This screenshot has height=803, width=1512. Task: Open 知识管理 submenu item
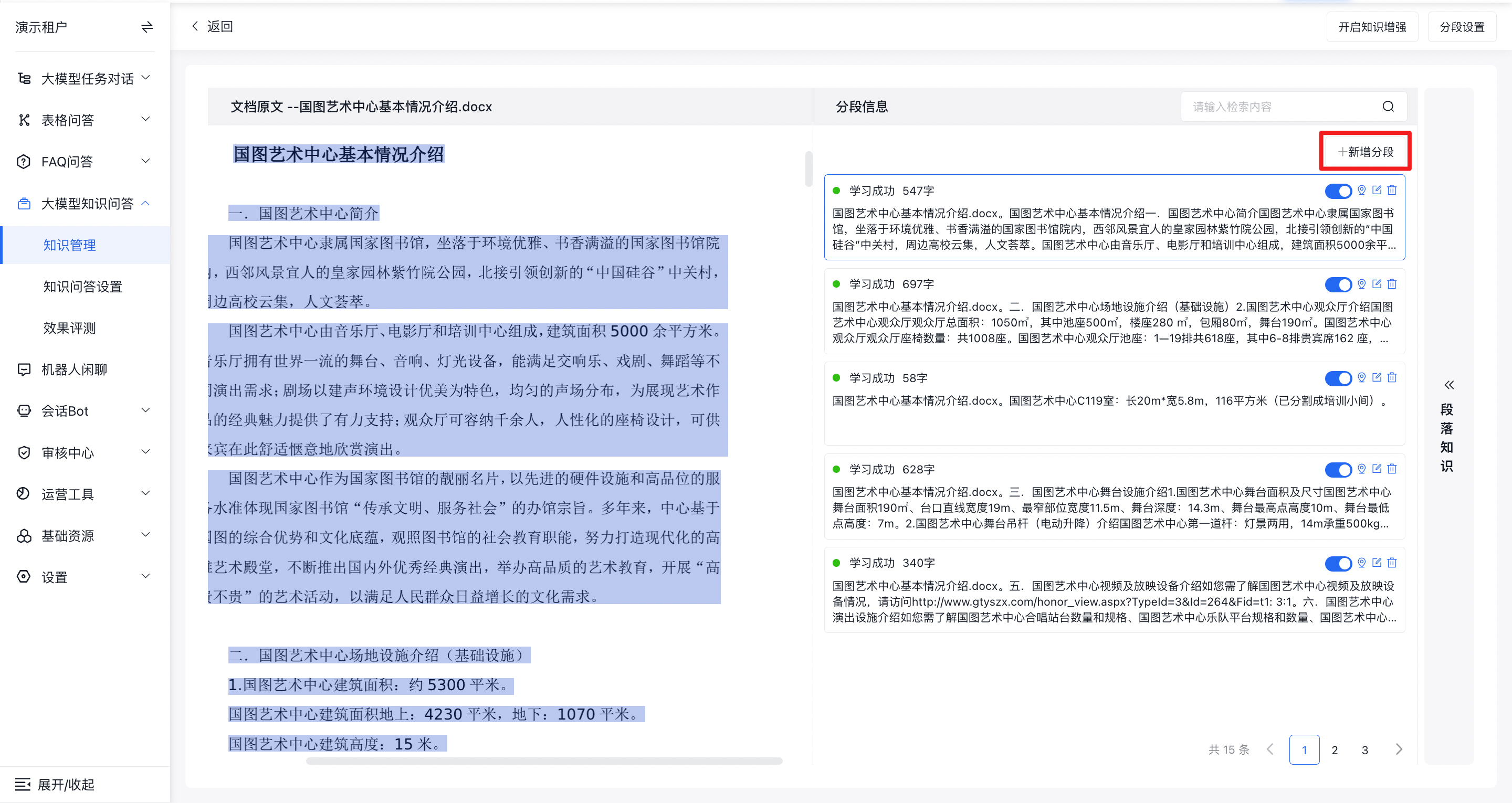[86, 245]
